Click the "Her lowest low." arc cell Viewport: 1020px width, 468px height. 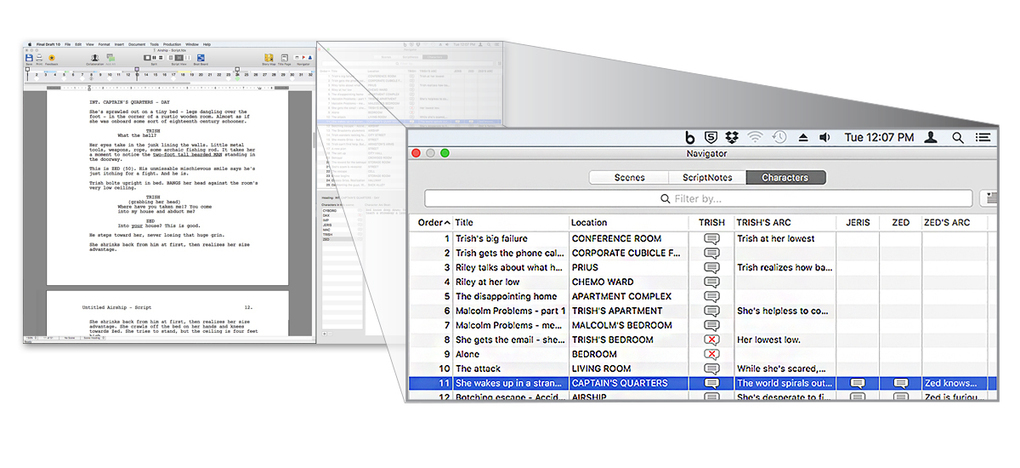coord(768,340)
